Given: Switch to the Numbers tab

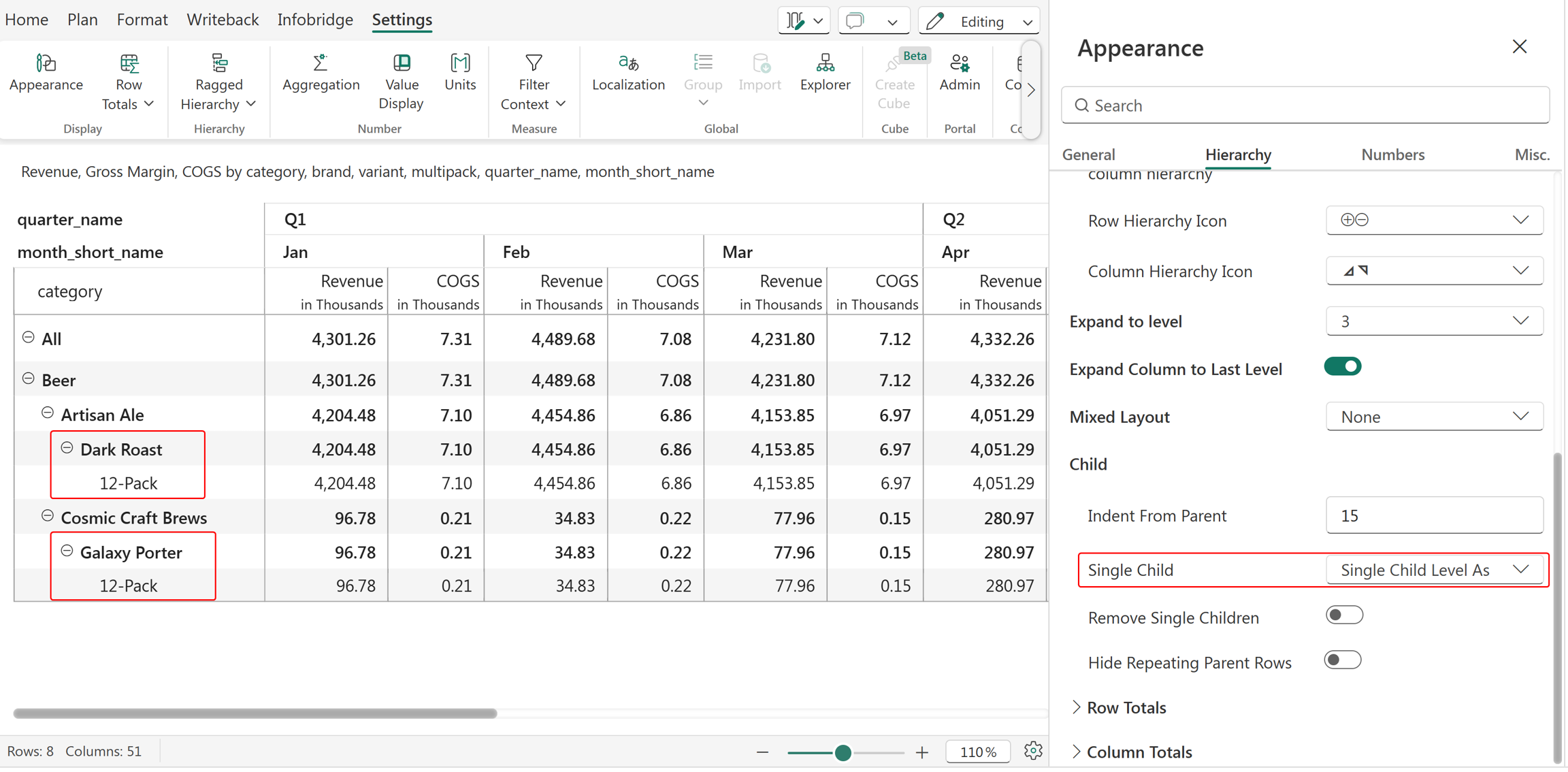Looking at the screenshot, I should 1392,155.
